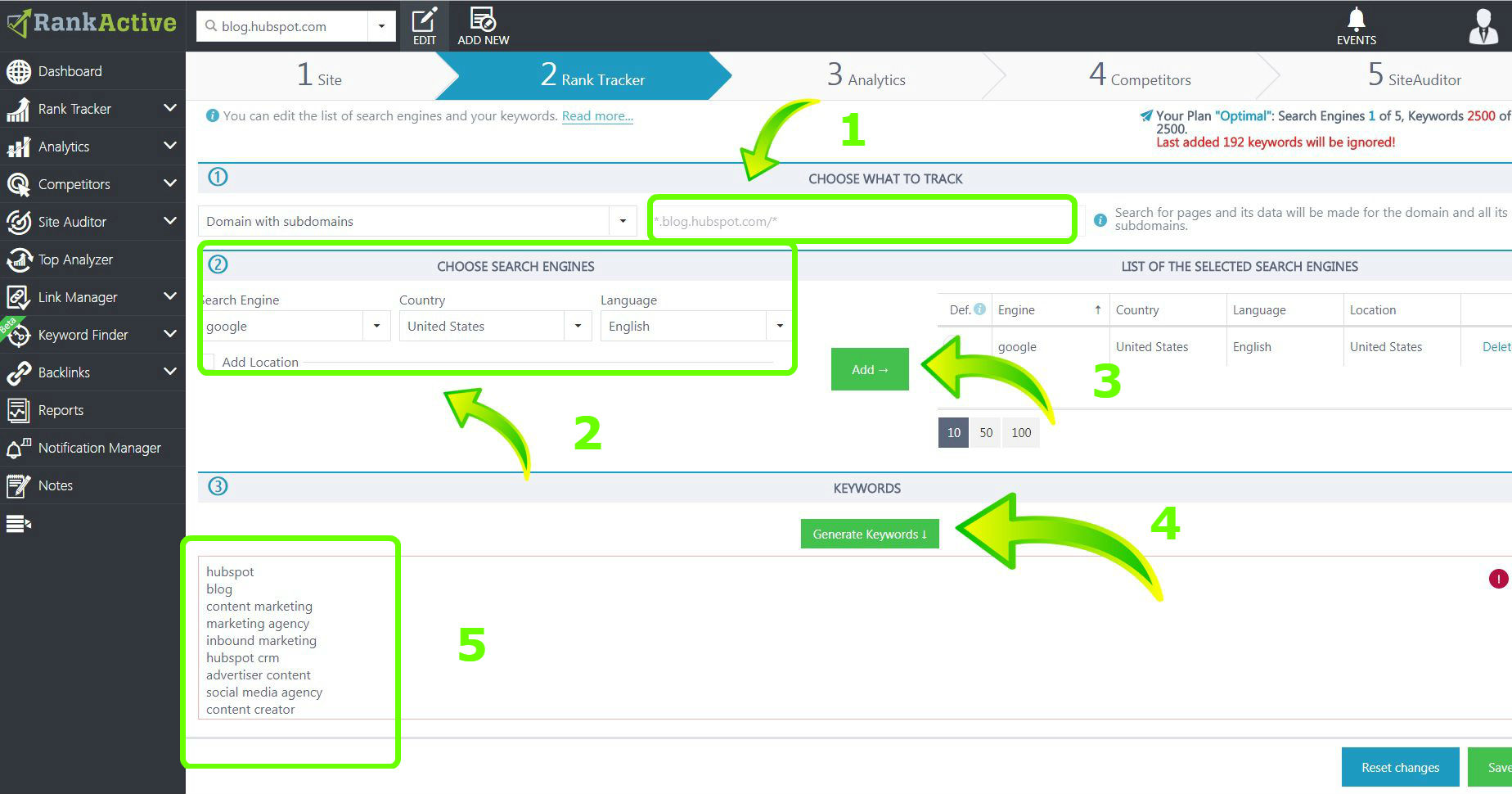1512x794 pixels.
Task: Open the Search Engine google dropdown
Action: (x=376, y=326)
